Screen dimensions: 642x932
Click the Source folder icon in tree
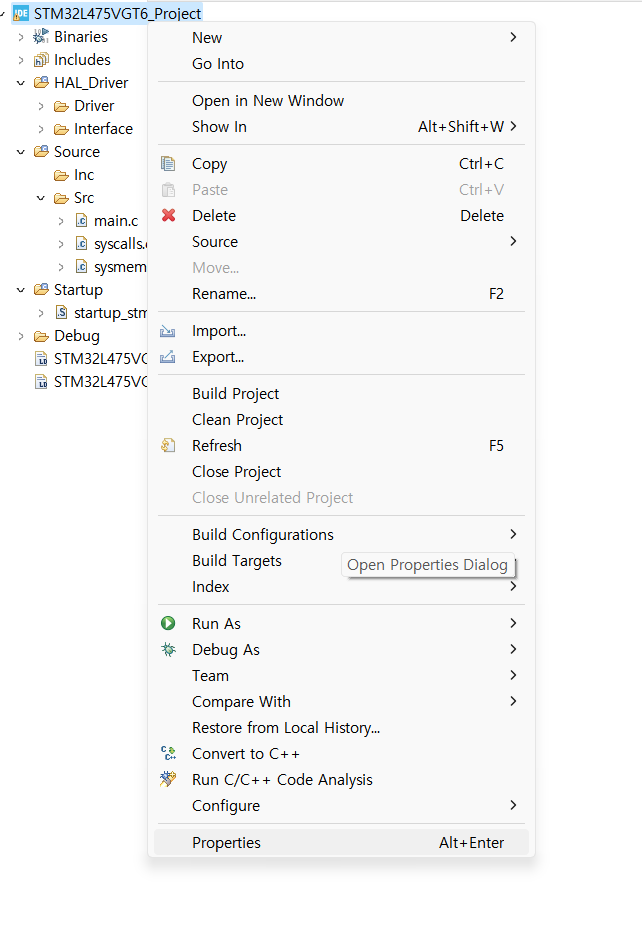41,152
